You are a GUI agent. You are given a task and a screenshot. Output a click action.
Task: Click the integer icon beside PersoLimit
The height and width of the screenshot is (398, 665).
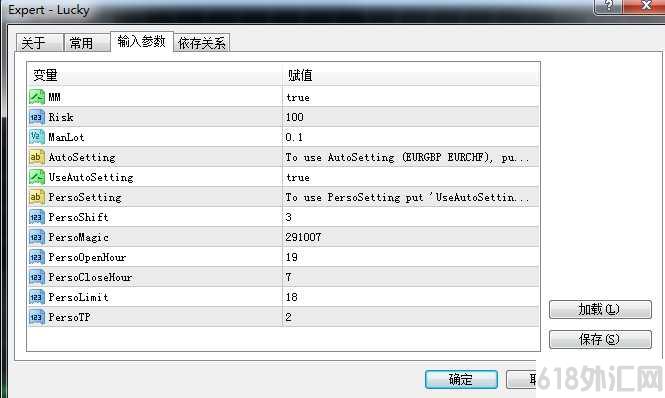36,297
